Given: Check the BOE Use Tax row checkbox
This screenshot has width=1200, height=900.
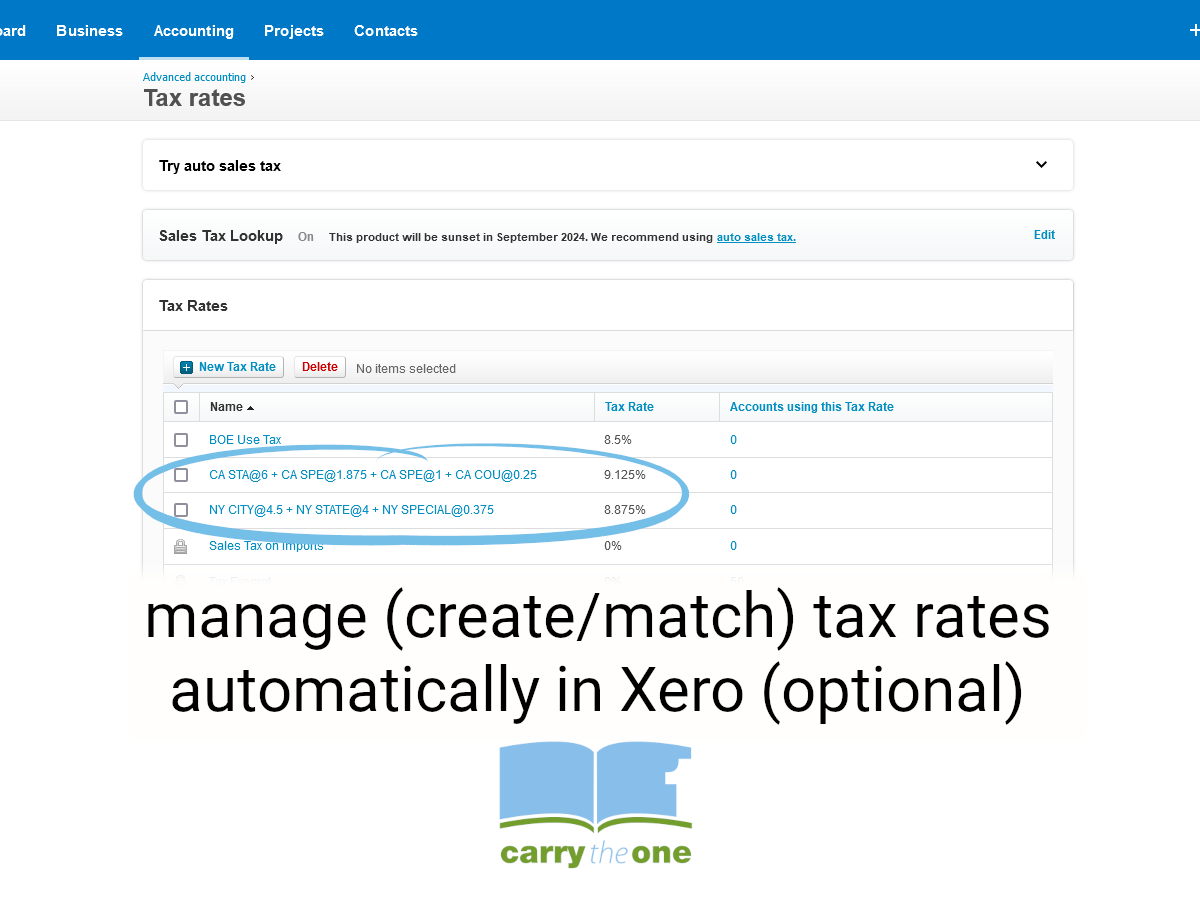Looking at the screenshot, I should tap(181, 440).
